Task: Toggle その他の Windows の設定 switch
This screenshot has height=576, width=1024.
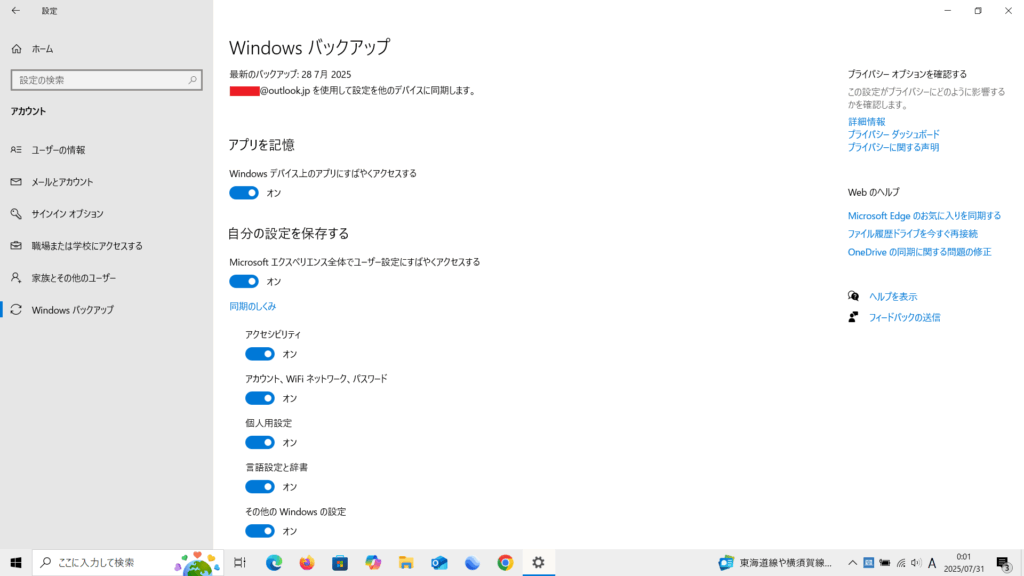Action: tap(260, 531)
